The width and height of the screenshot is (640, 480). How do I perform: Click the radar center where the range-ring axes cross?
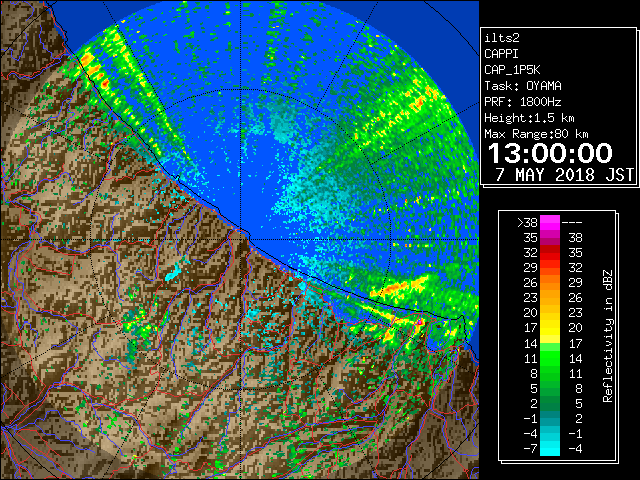(241, 240)
